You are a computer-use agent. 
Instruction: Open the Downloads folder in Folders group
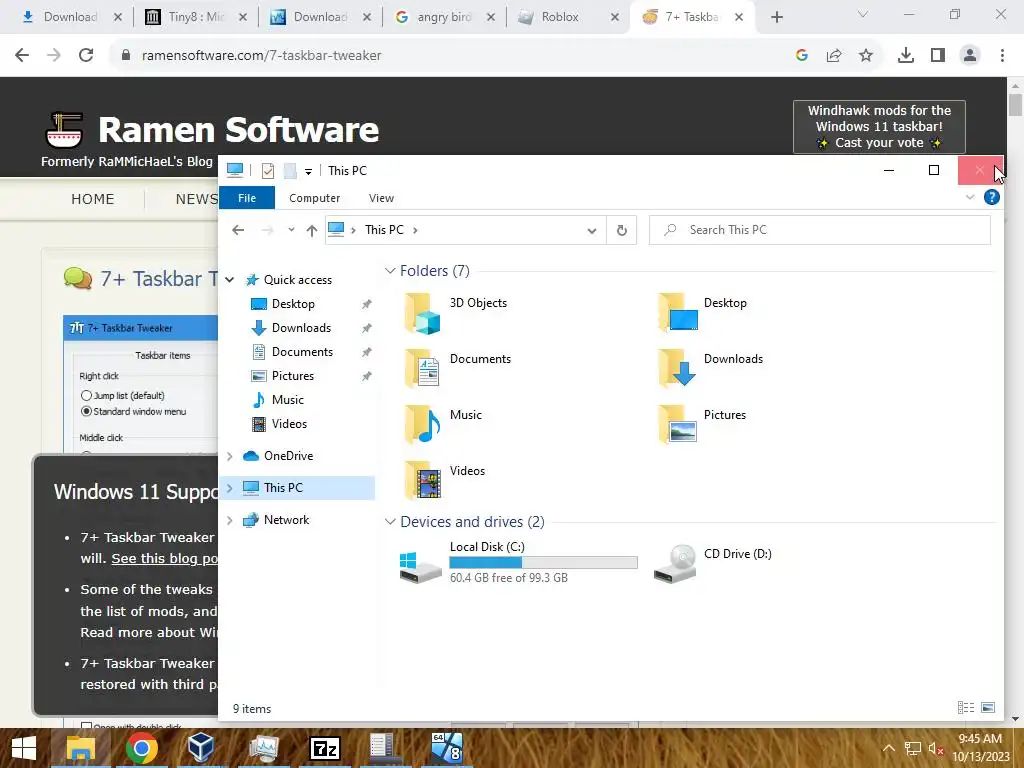(711, 368)
